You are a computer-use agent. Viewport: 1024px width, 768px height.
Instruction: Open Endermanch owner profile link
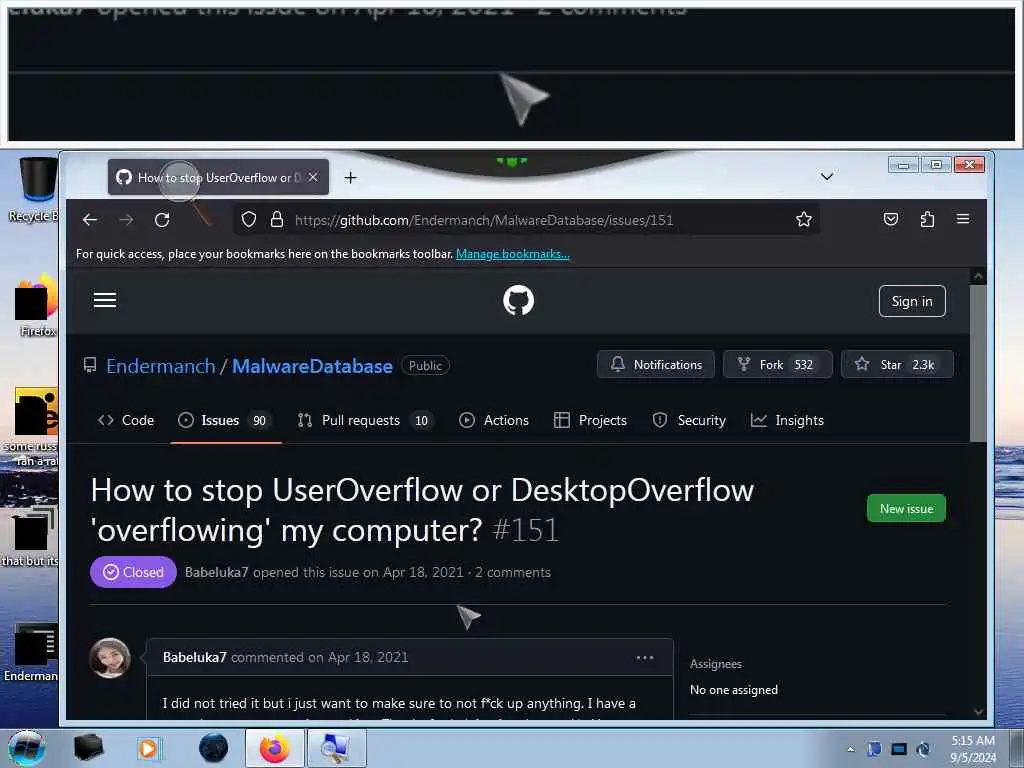161,366
